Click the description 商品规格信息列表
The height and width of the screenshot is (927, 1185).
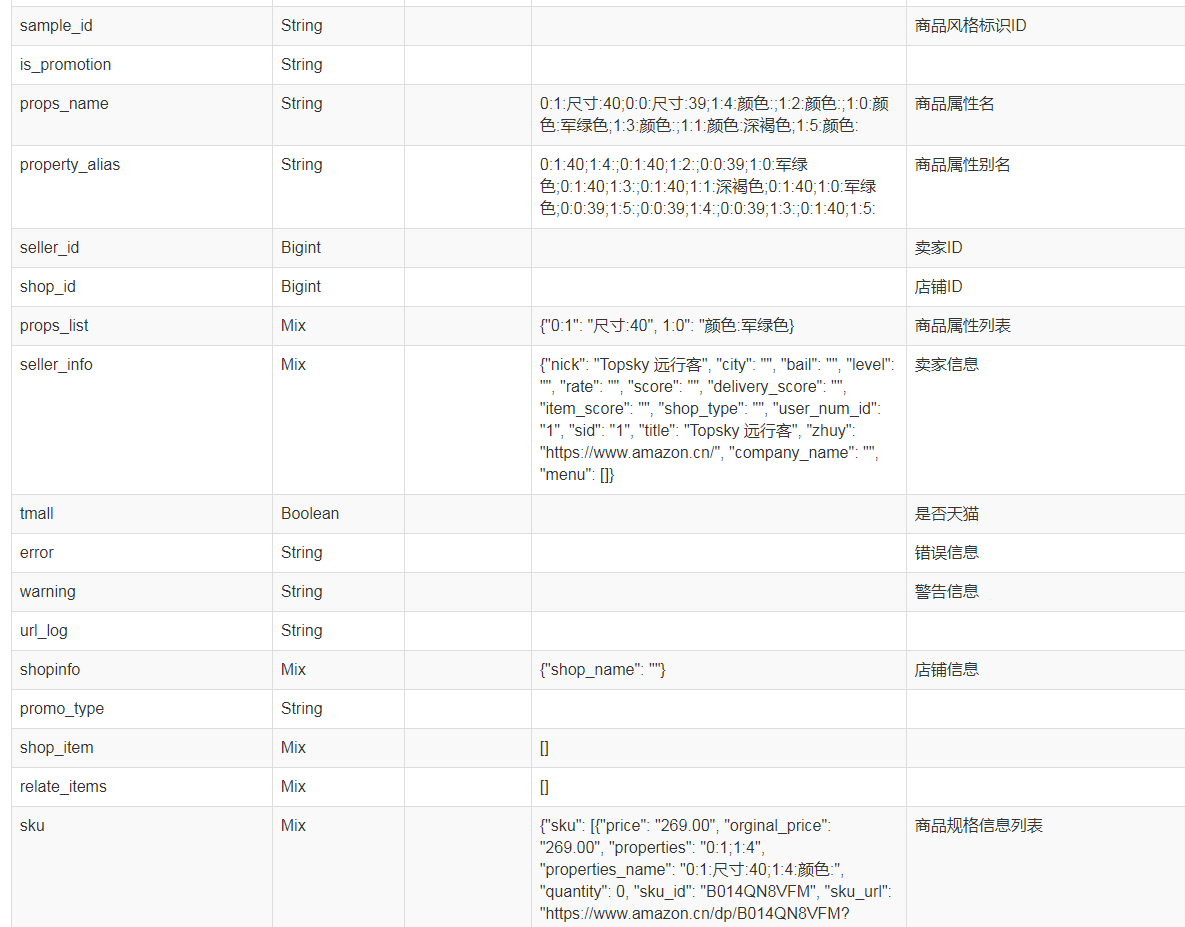(978, 826)
